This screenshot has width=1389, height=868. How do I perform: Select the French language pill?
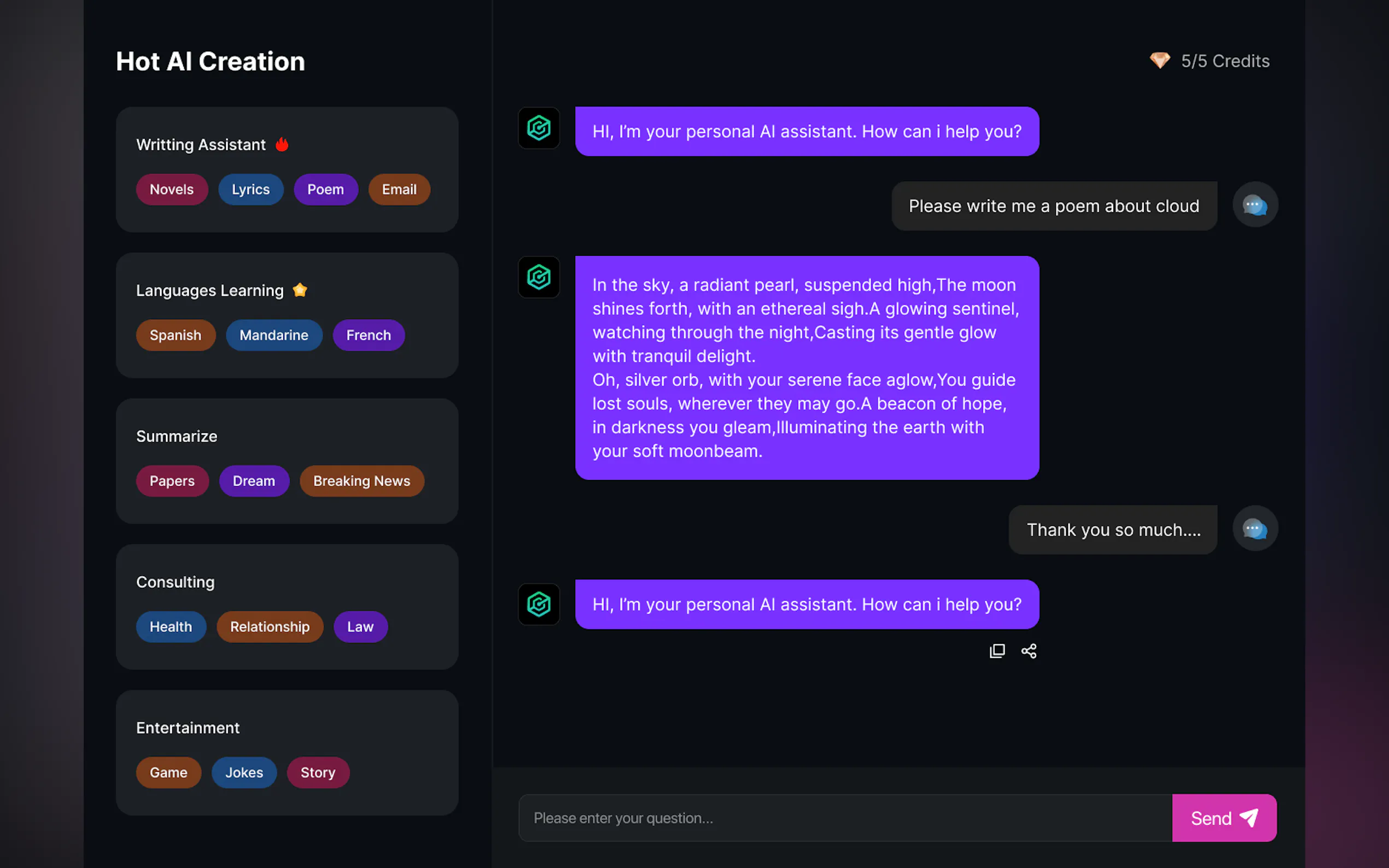[368, 335]
